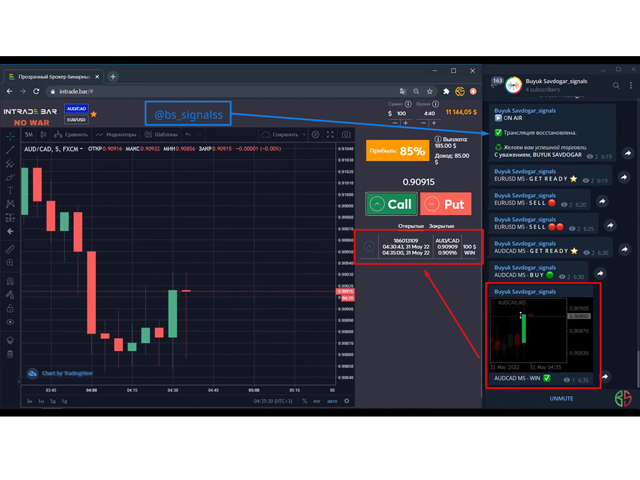Select the ruler measure tool
Screen dimensions: 640x480
click(10, 249)
